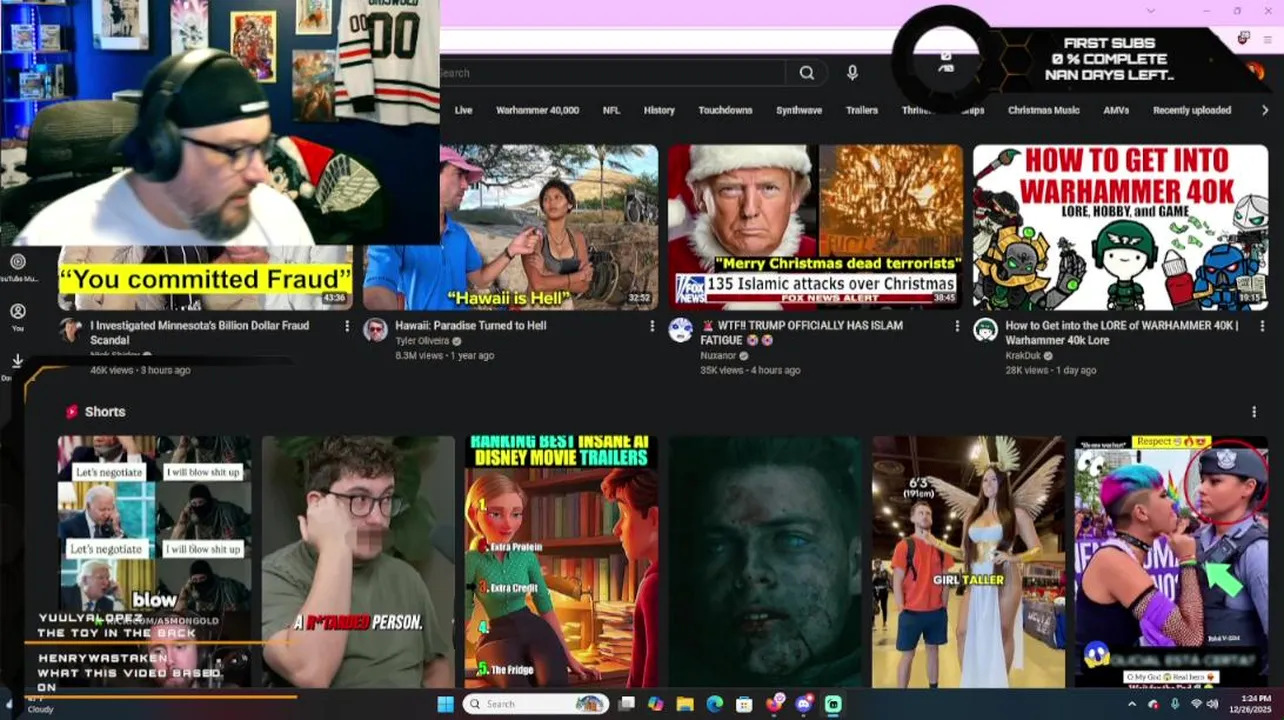Image resolution: width=1284 pixels, height=720 pixels.
Task: Open the browser tab list dropdown chevron
Action: click(1150, 11)
